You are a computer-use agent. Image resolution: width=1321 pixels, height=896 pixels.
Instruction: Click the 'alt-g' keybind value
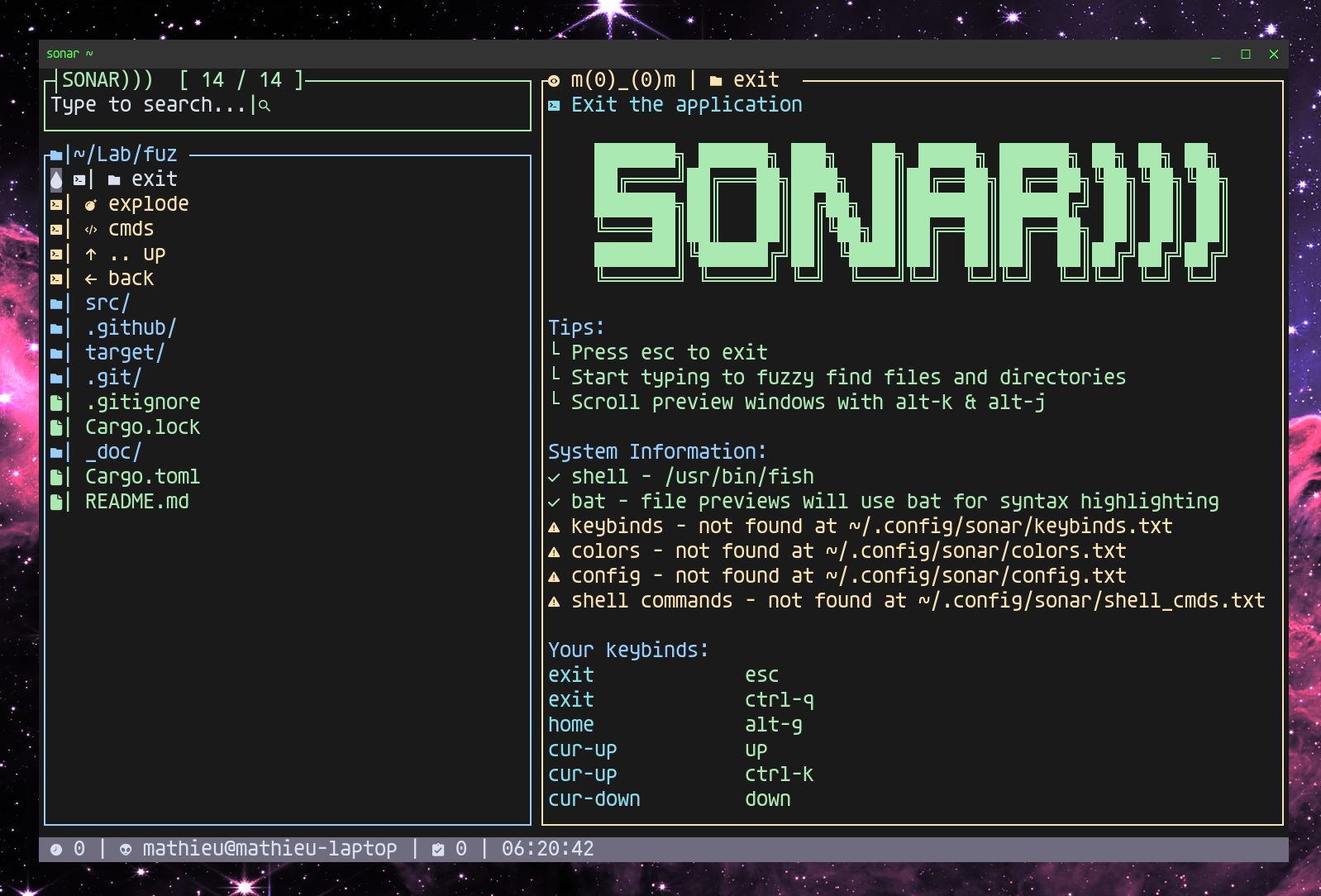coord(774,725)
